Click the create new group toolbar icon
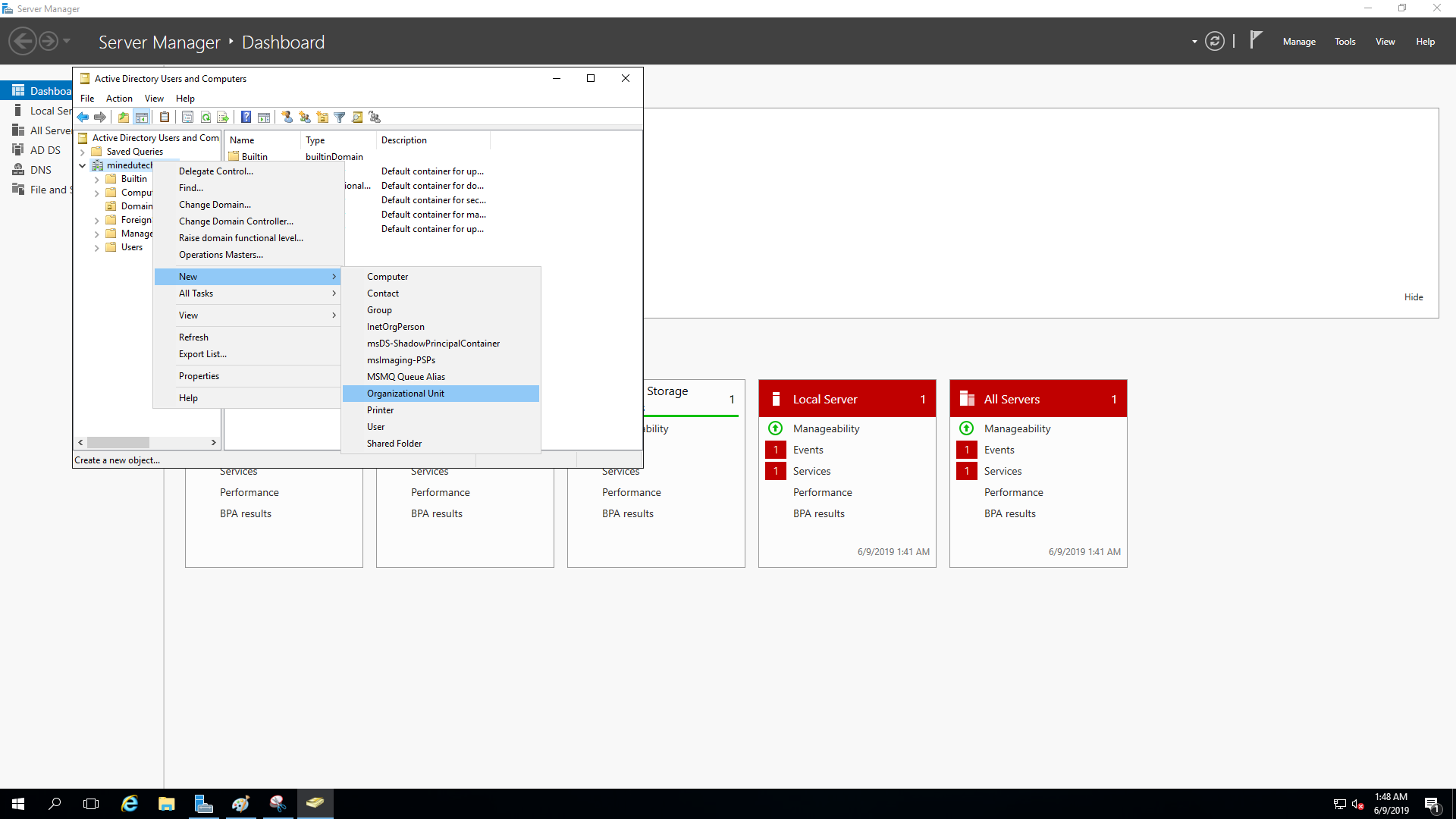Viewport: 1456px width, 819px height. [x=305, y=117]
